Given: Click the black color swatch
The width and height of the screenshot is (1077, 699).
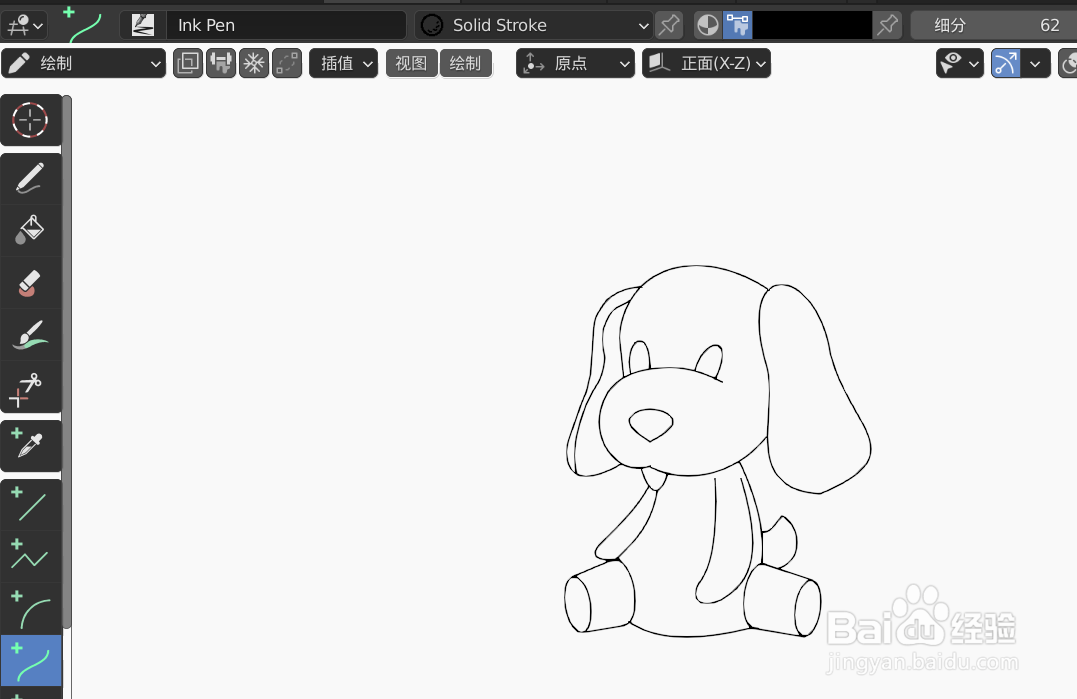Looking at the screenshot, I should pyautogui.click(x=812, y=25).
